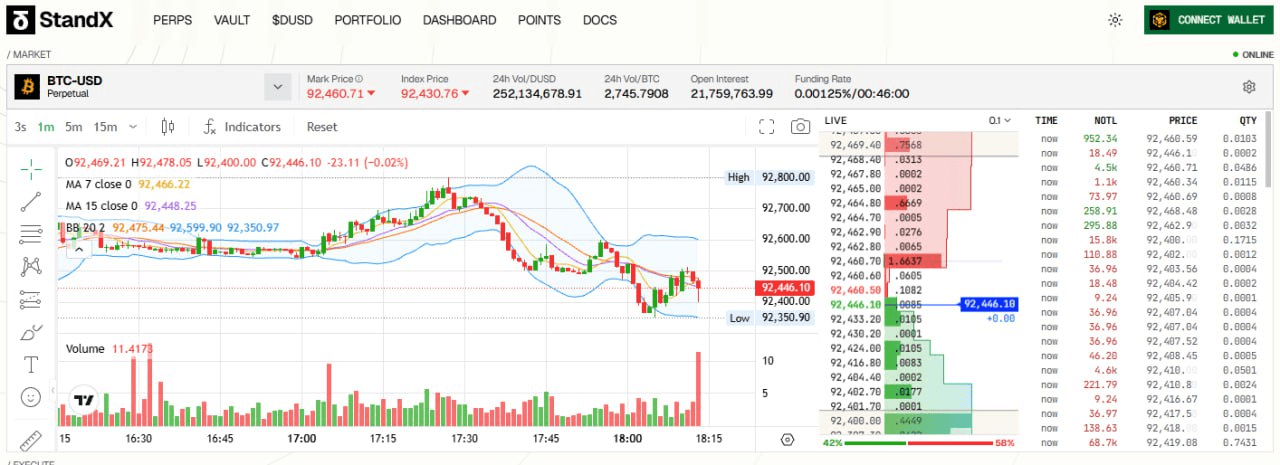Select the crosshair cursor tool
Viewport: 1280px width, 465px height.
pyautogui.click(x=31, y=168)
